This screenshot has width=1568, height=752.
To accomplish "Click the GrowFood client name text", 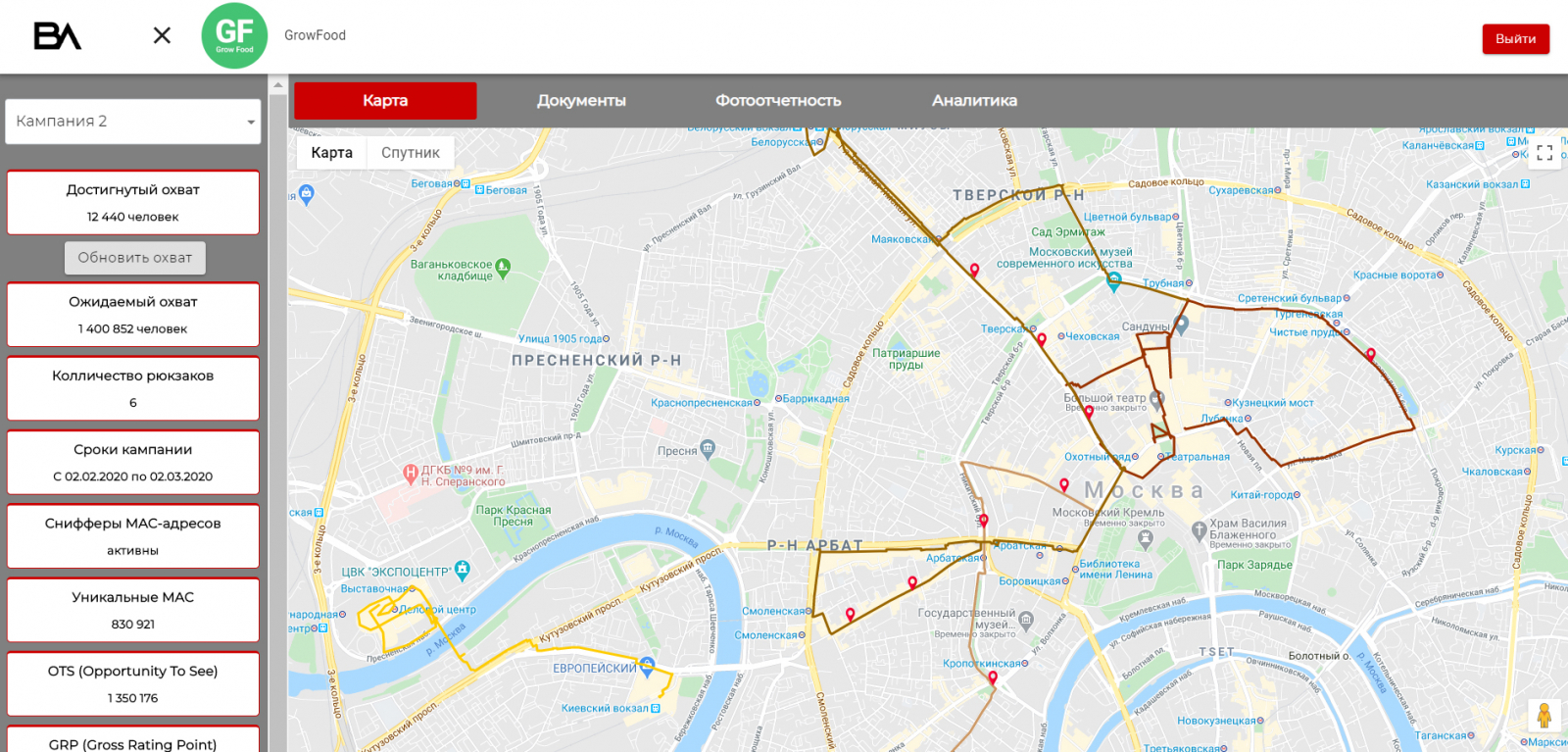I will (x=315, y=35).
